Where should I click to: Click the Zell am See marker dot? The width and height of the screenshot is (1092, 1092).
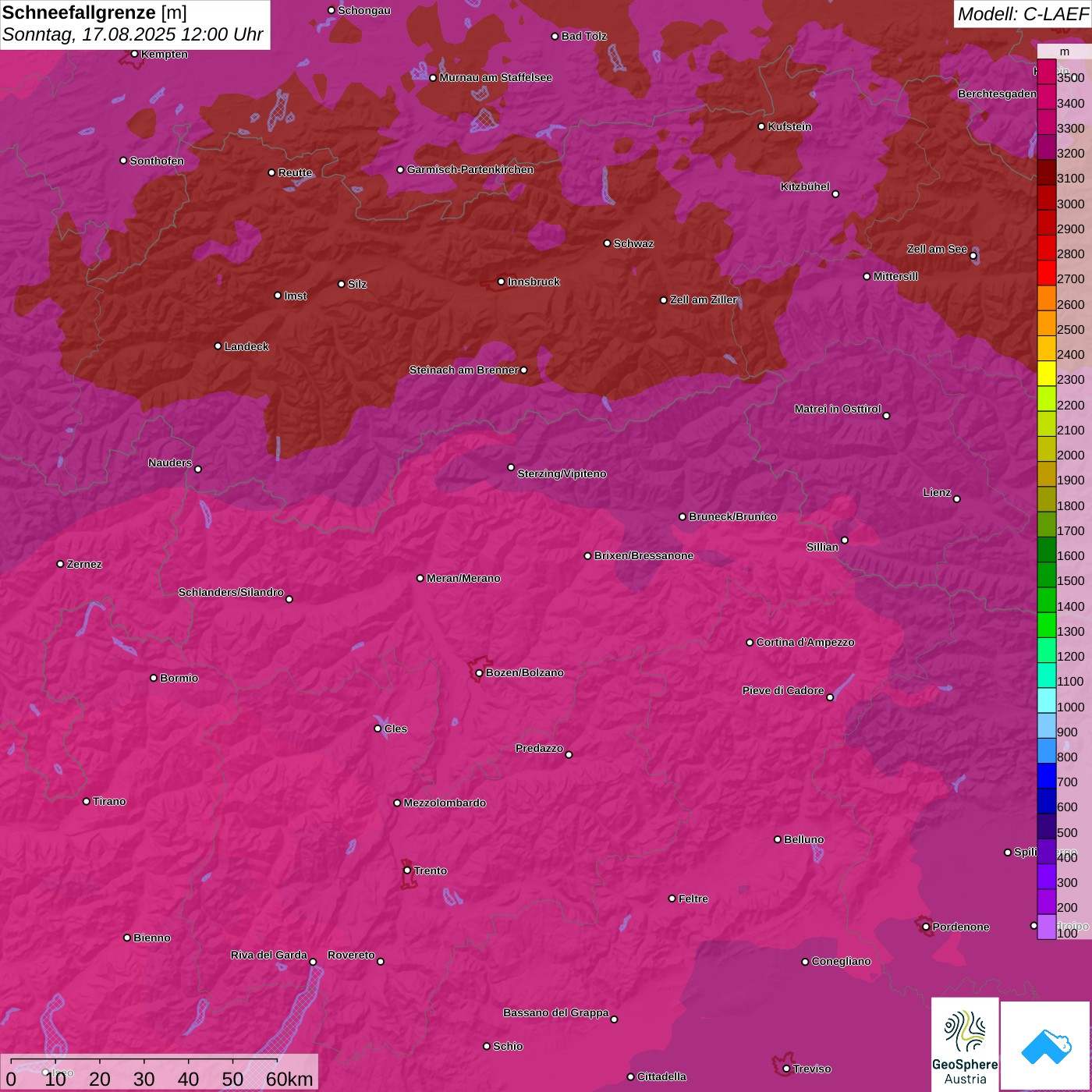pos(973,256)
